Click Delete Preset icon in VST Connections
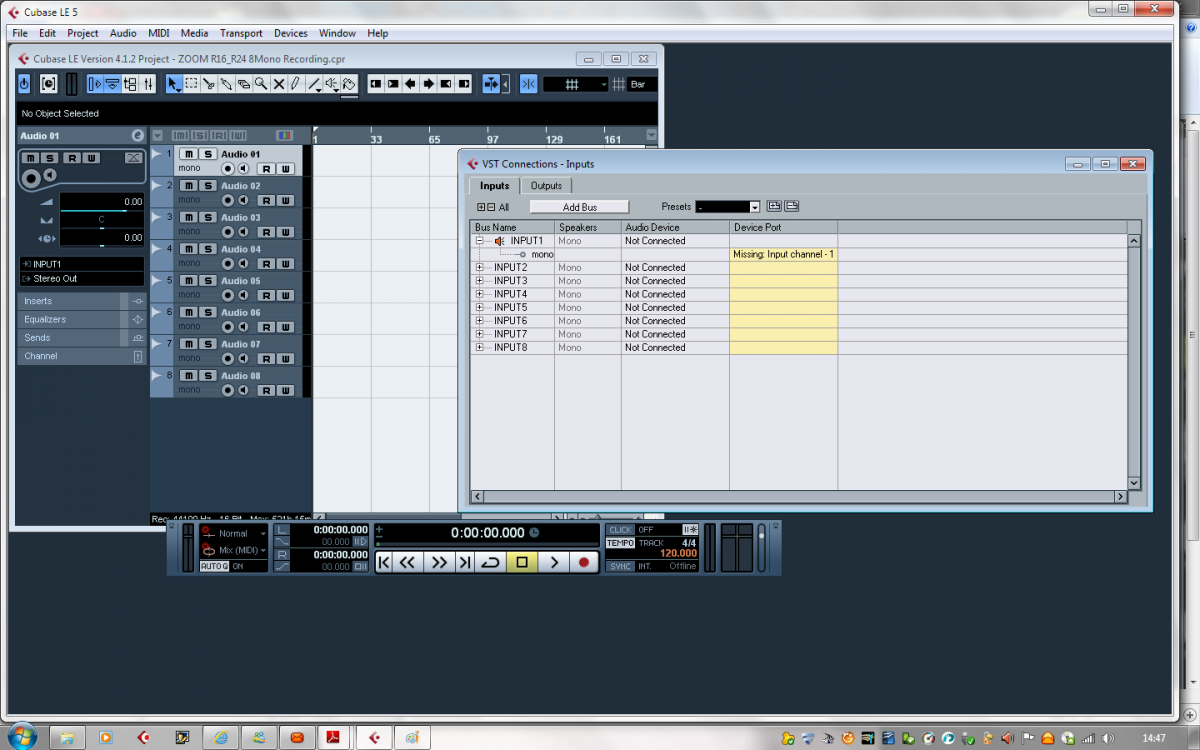The height and width of the screenshot is (750, 1200). [x=791, y=207]
